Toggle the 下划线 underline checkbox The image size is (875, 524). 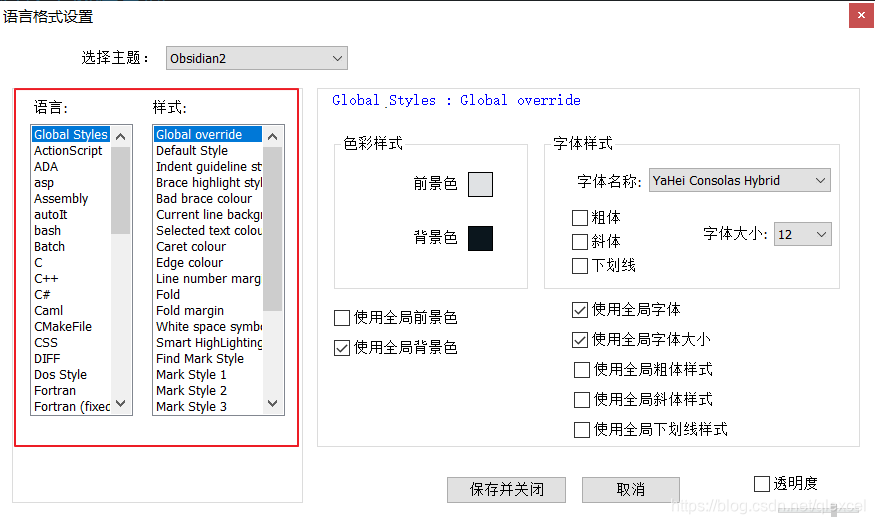click(580, 266)
